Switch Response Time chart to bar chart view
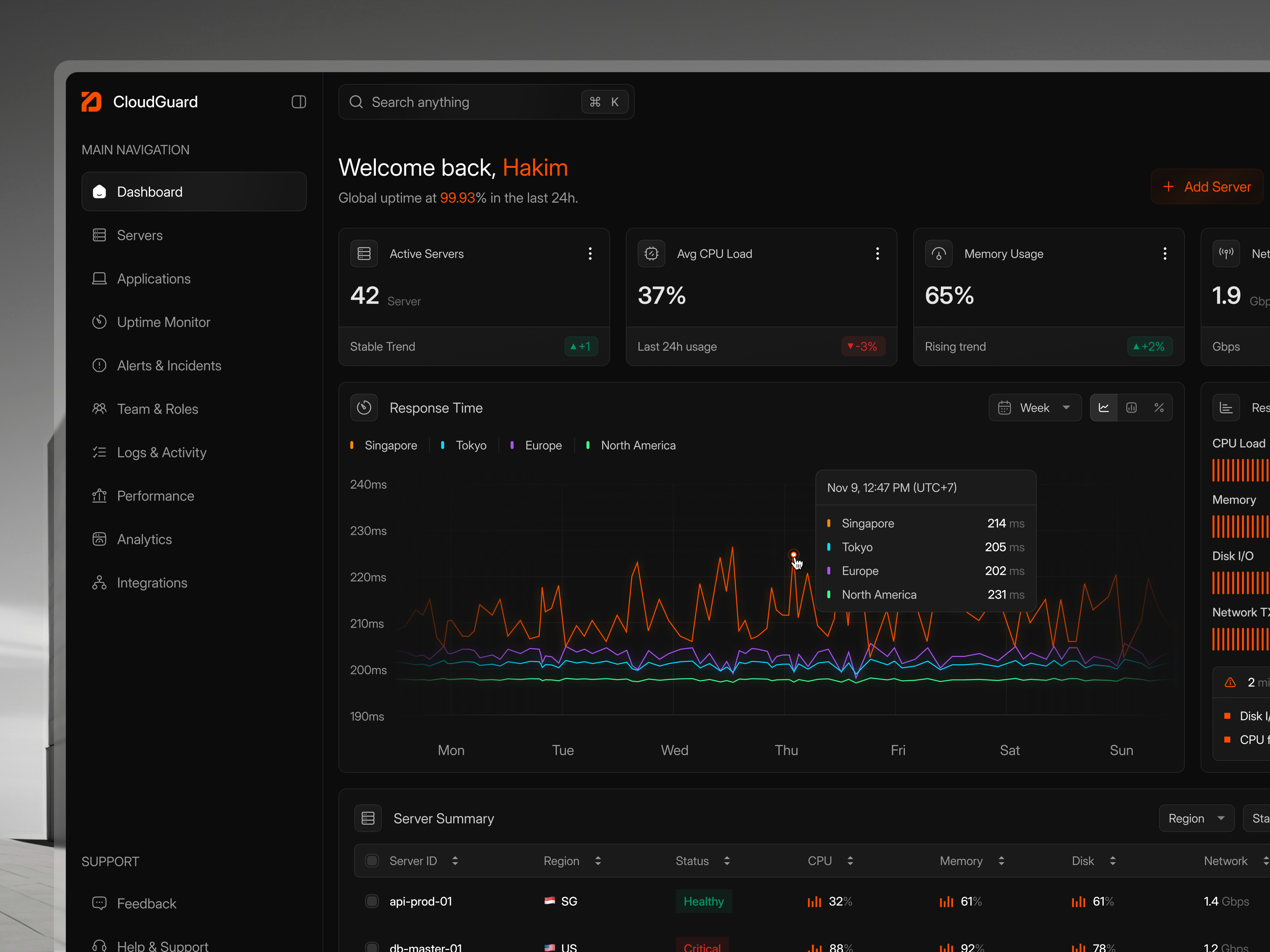This screenshot has height=952, width=1270. [x=1131, y=407]
